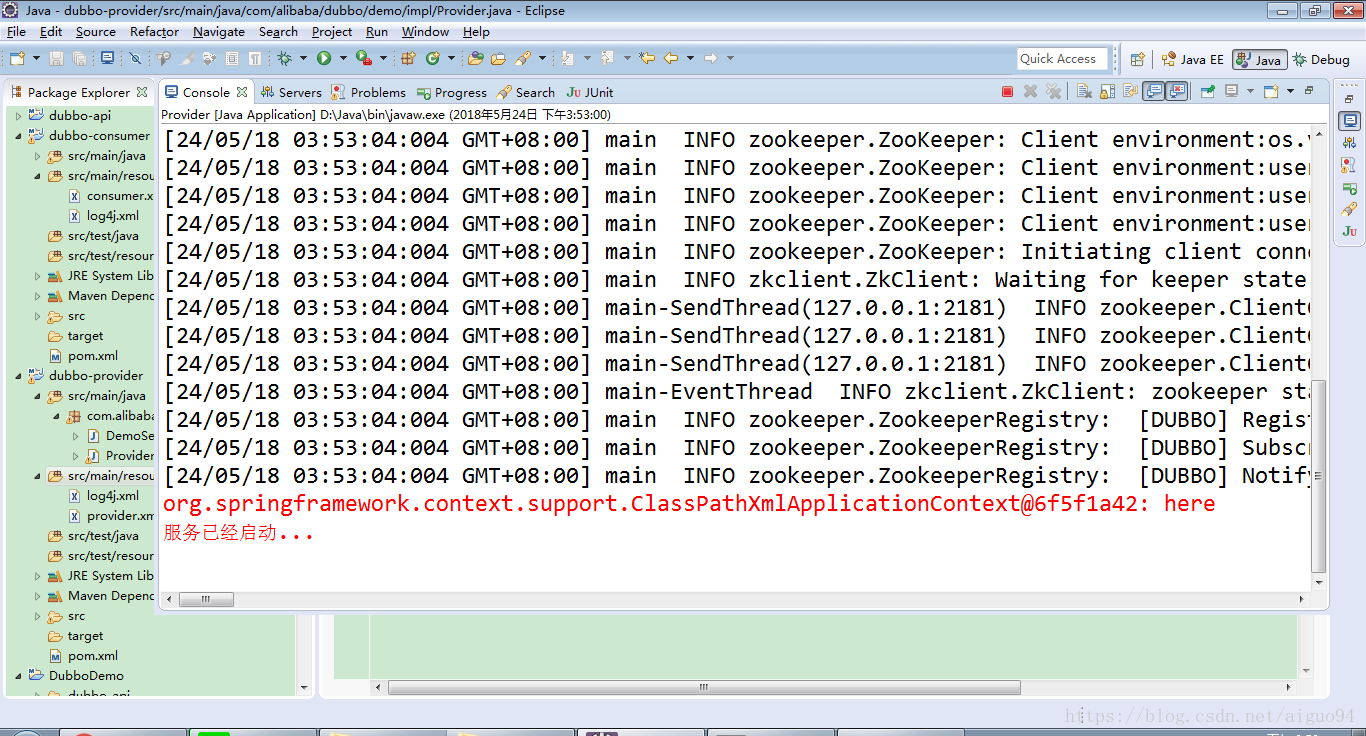Close the Console tab with its X
Image resolution: width=1366 pixels, height=736 pixels.
tap(242, 92)
